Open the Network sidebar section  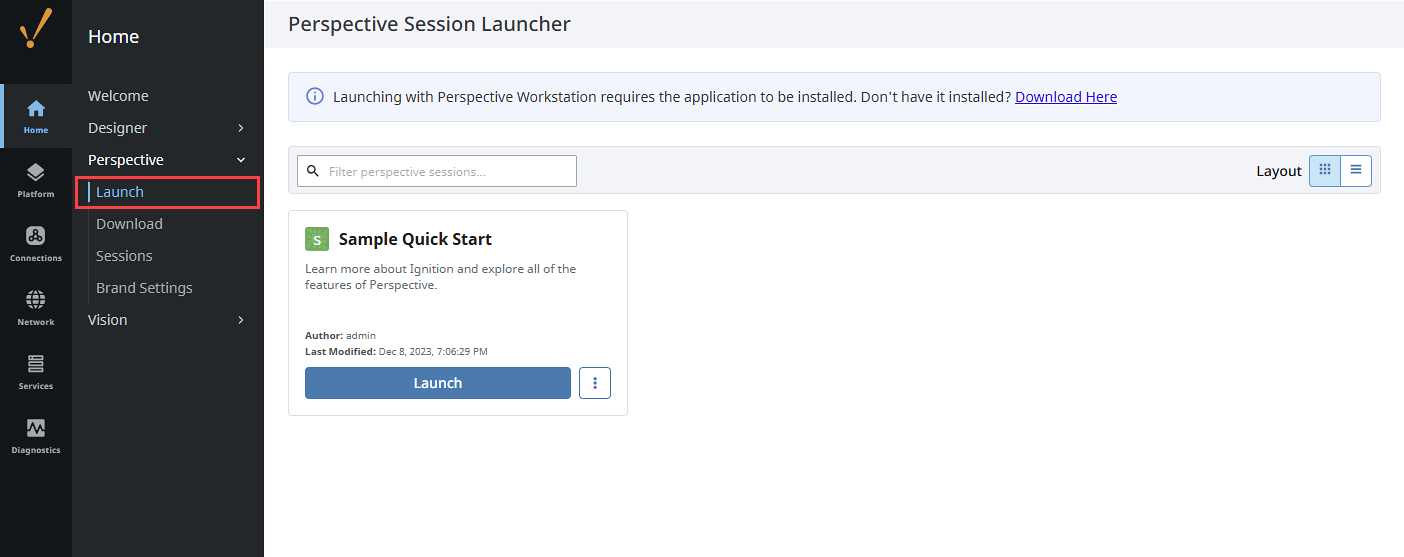[36, 308]
